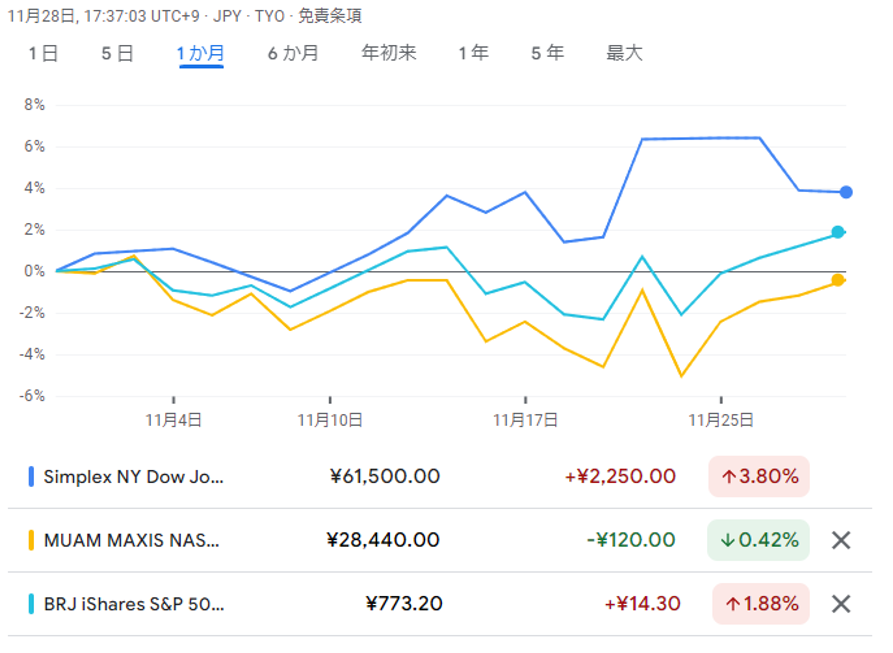Click the up arrow 1.88% change badge
Viewport: 893px width, 653px height.
point(759,604)
